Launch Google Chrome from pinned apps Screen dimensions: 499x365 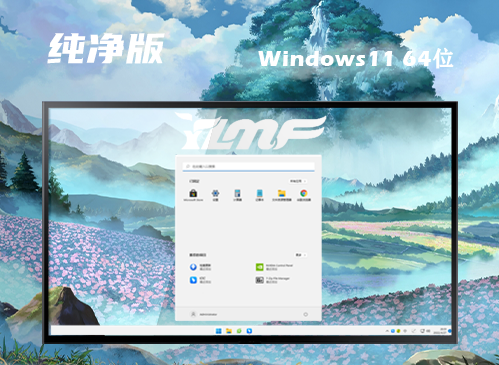(304, 195)
